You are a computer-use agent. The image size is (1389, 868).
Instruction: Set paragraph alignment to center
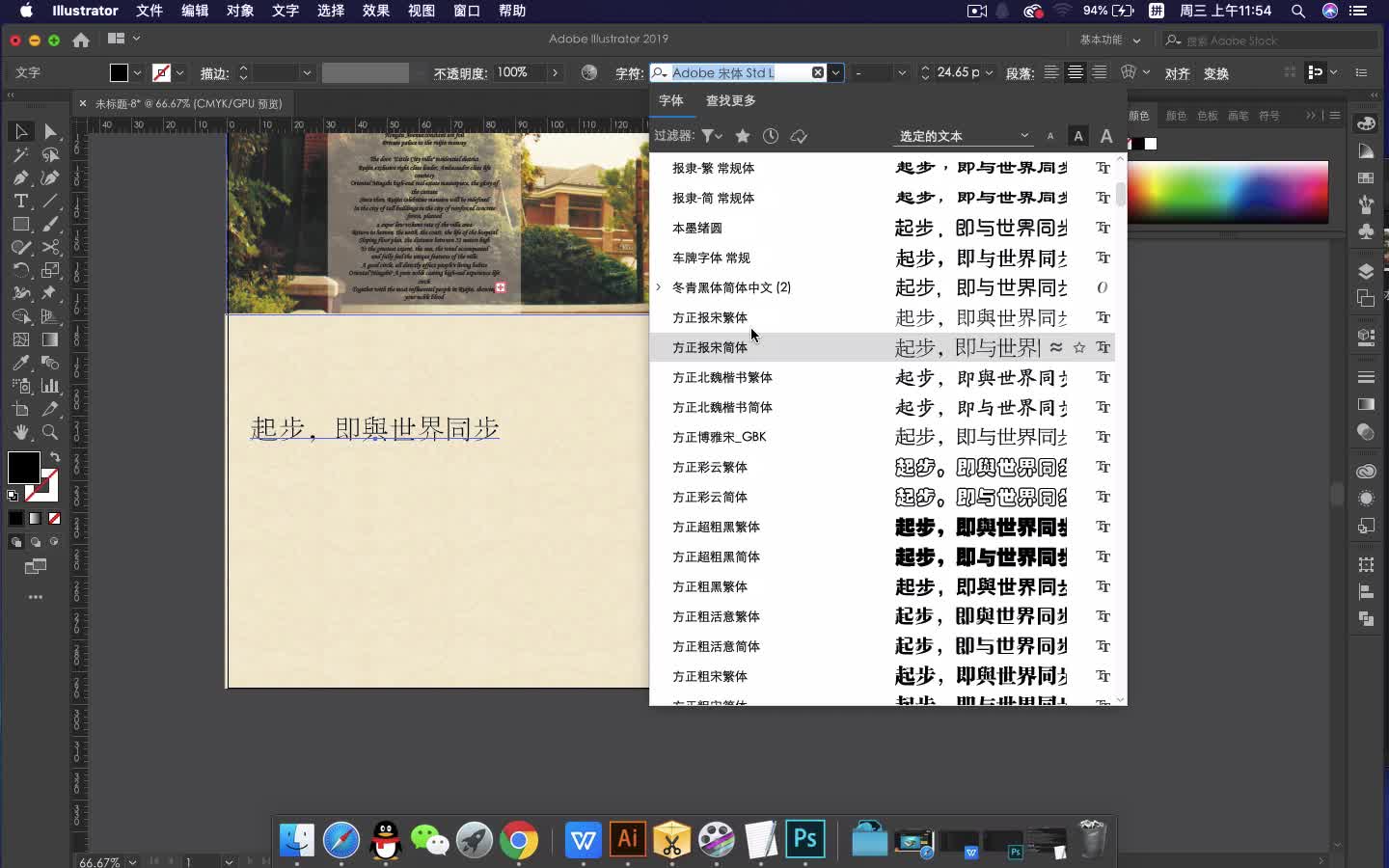pos(1075,72)
